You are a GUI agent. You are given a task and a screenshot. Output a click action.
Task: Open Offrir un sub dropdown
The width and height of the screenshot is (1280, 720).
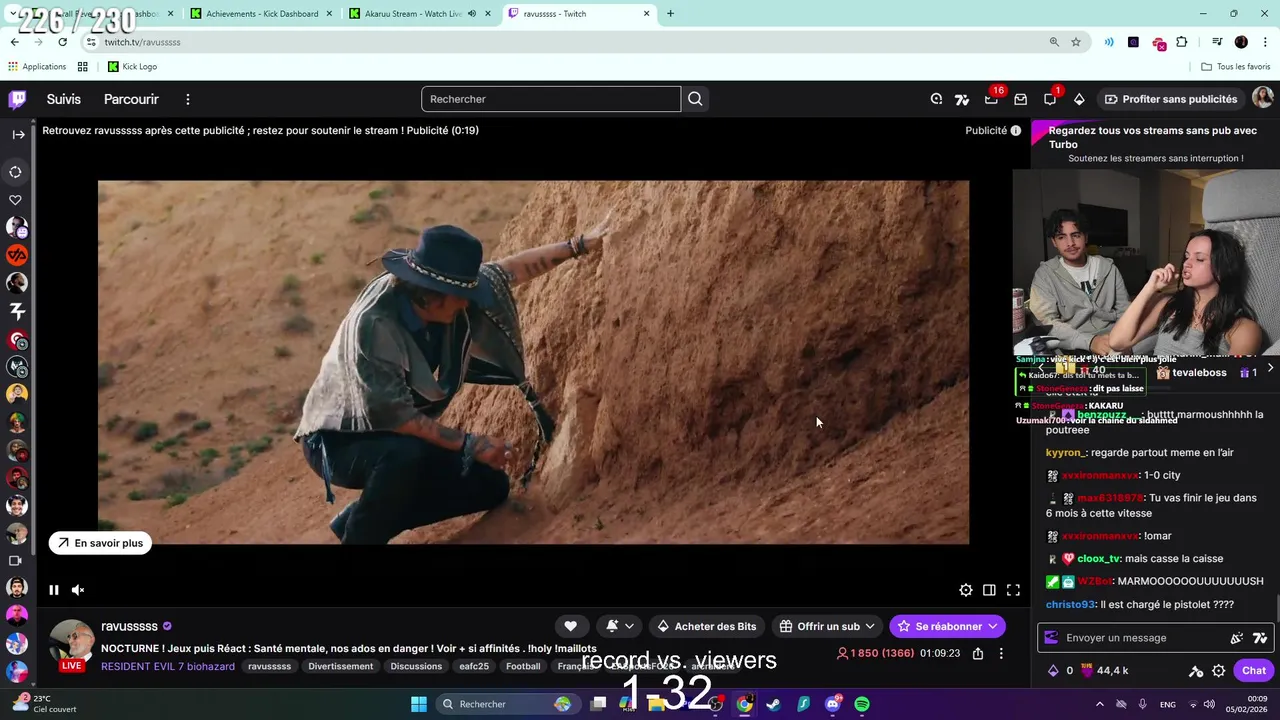828,626
